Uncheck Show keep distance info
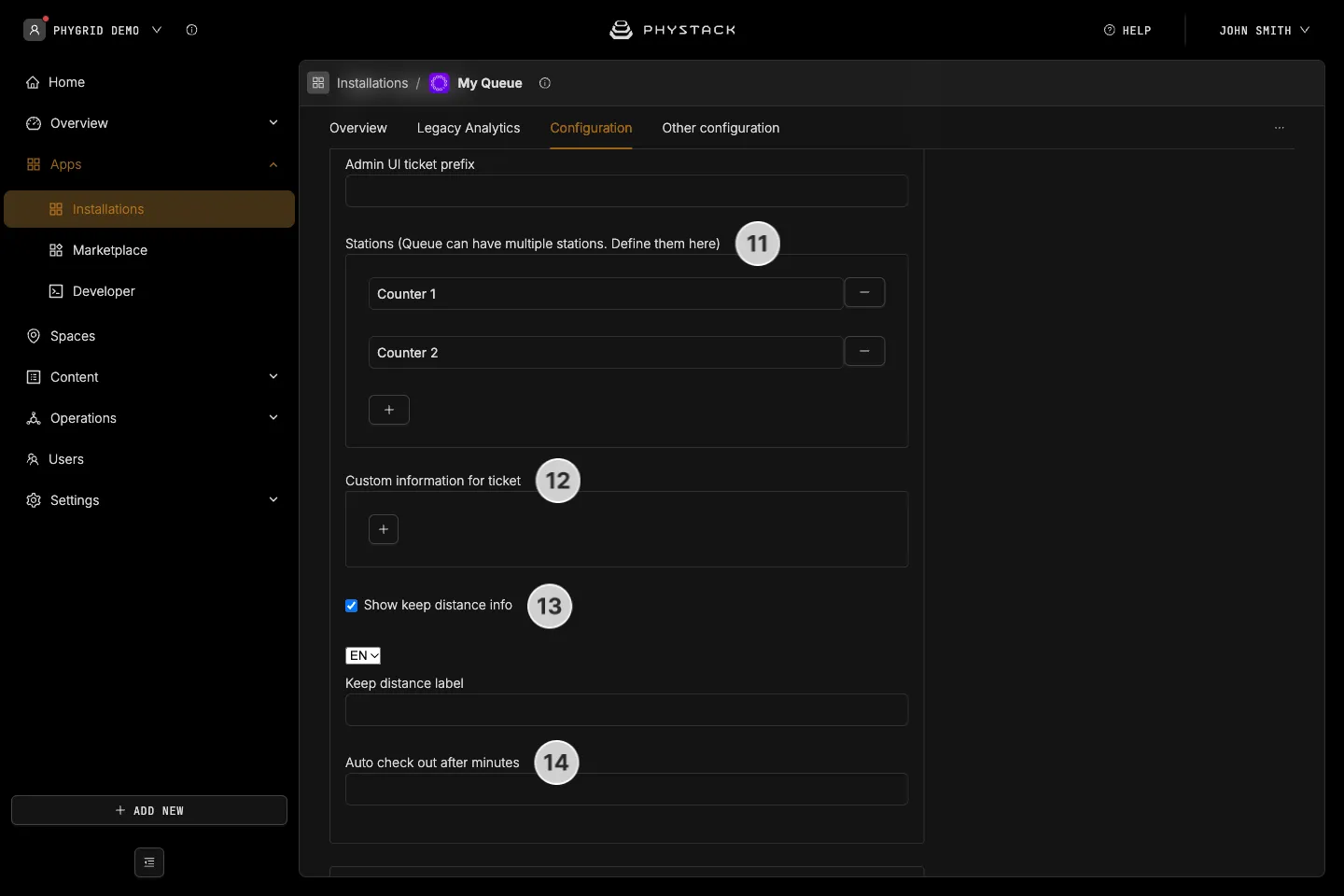The height and width of the screenshot is (896, 1344). pos(352,606)
